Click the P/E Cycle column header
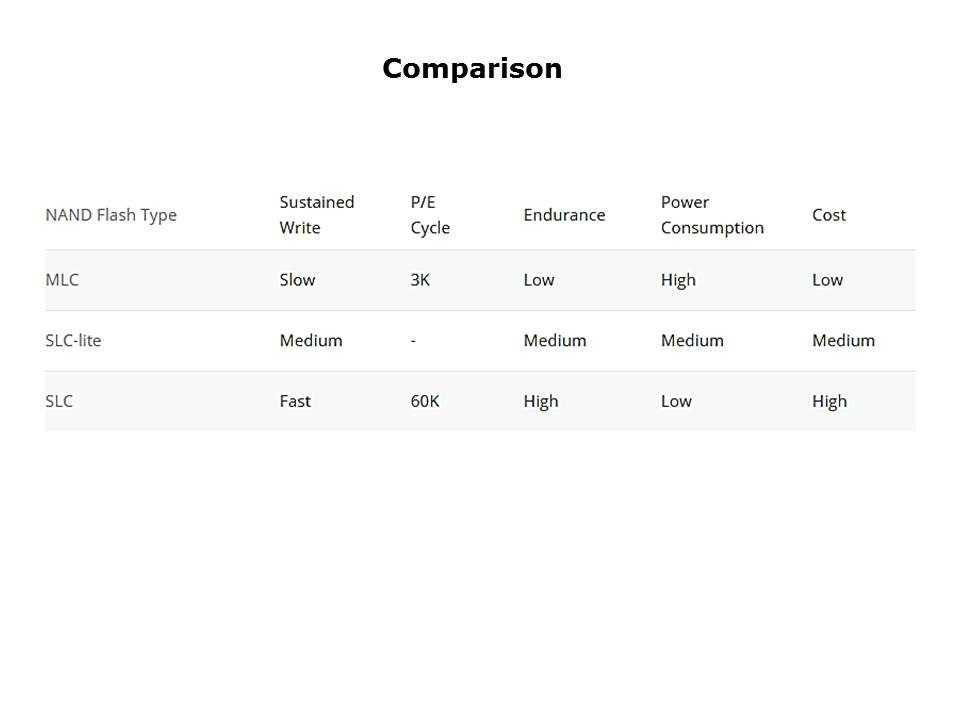The height and width of the screenshot is (720, 960). click(430, 215)
